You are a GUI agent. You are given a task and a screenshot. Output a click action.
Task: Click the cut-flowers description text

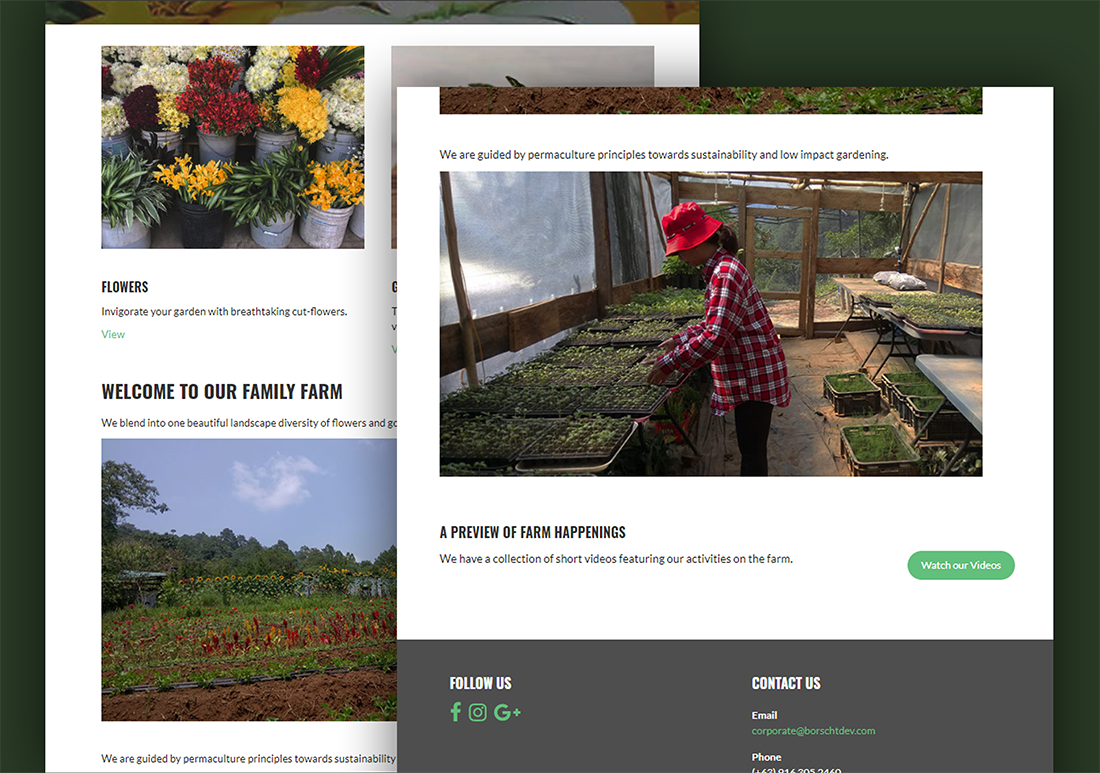[x=224, y=311]
